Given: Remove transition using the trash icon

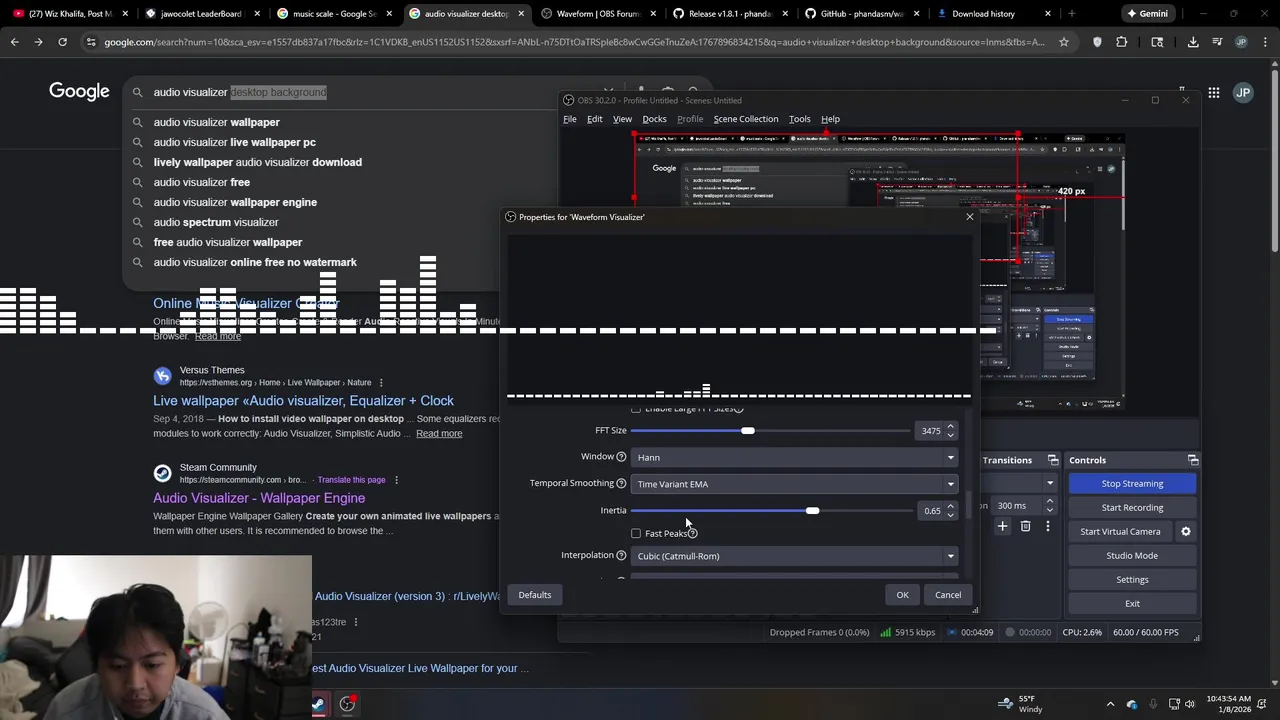Looking at the screenshot, I should coord(1025,526).
